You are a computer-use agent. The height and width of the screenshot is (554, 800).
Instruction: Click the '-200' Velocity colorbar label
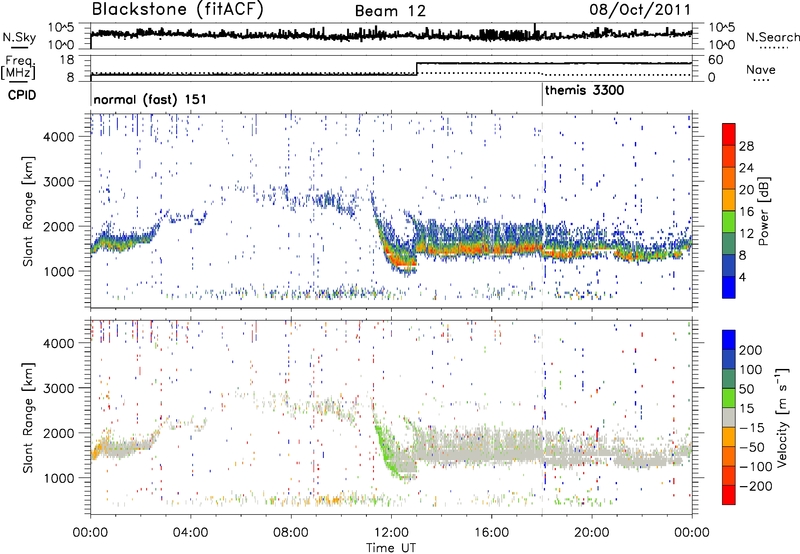(756, 486)
